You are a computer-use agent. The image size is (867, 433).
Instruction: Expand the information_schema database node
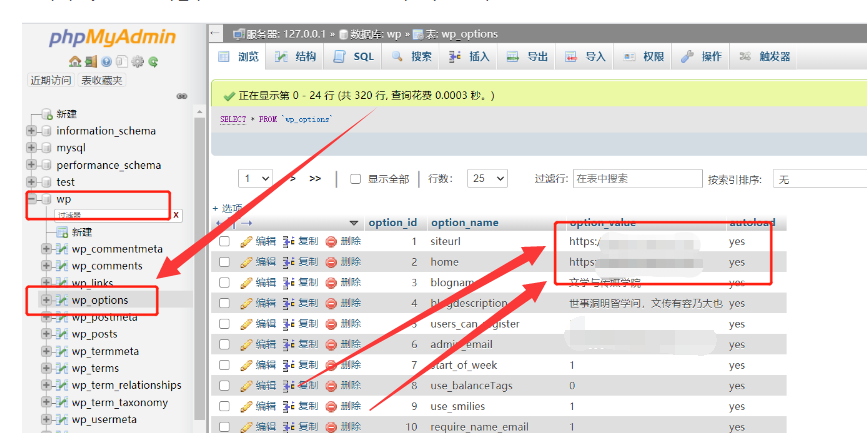pos(32,131)
